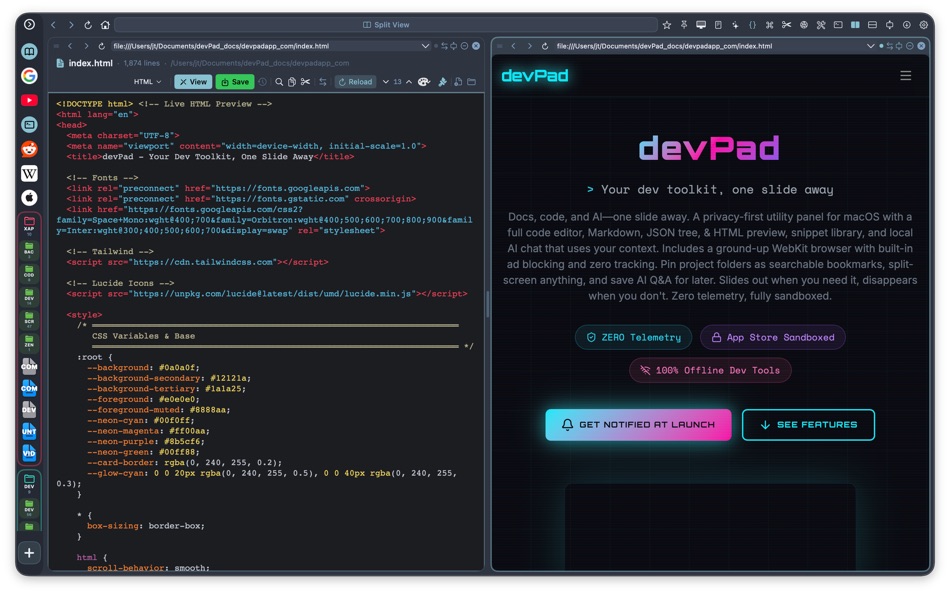Screen dimensions: 950x594
Task: Click the search magnifier icon above the editor
Action: coord(279,81)
